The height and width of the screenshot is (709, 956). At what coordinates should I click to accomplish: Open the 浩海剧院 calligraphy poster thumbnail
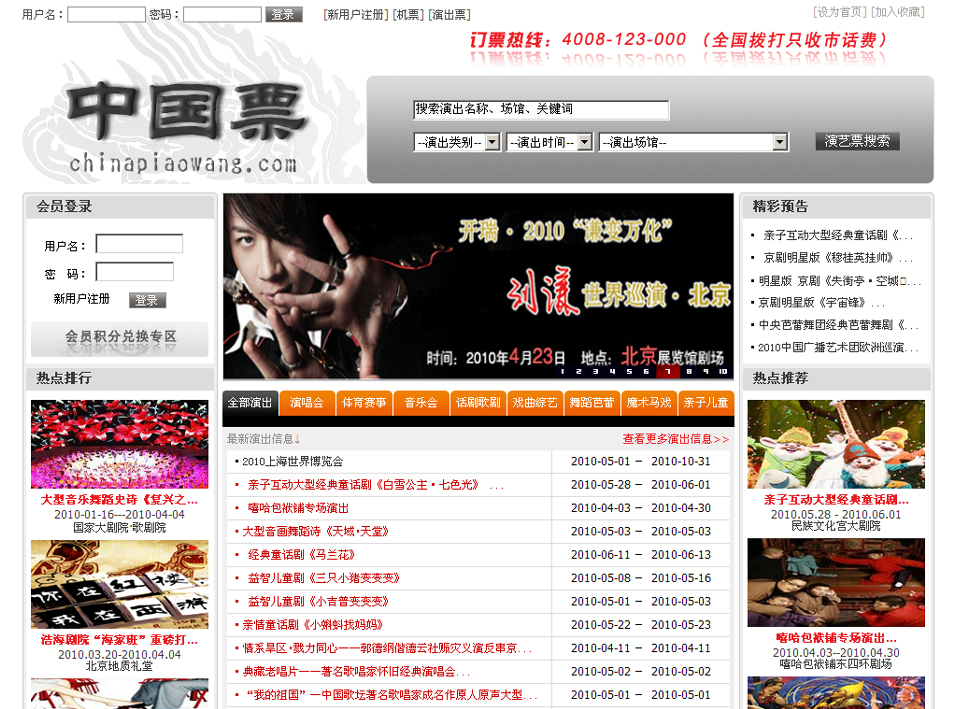click(x=120, y=584)
